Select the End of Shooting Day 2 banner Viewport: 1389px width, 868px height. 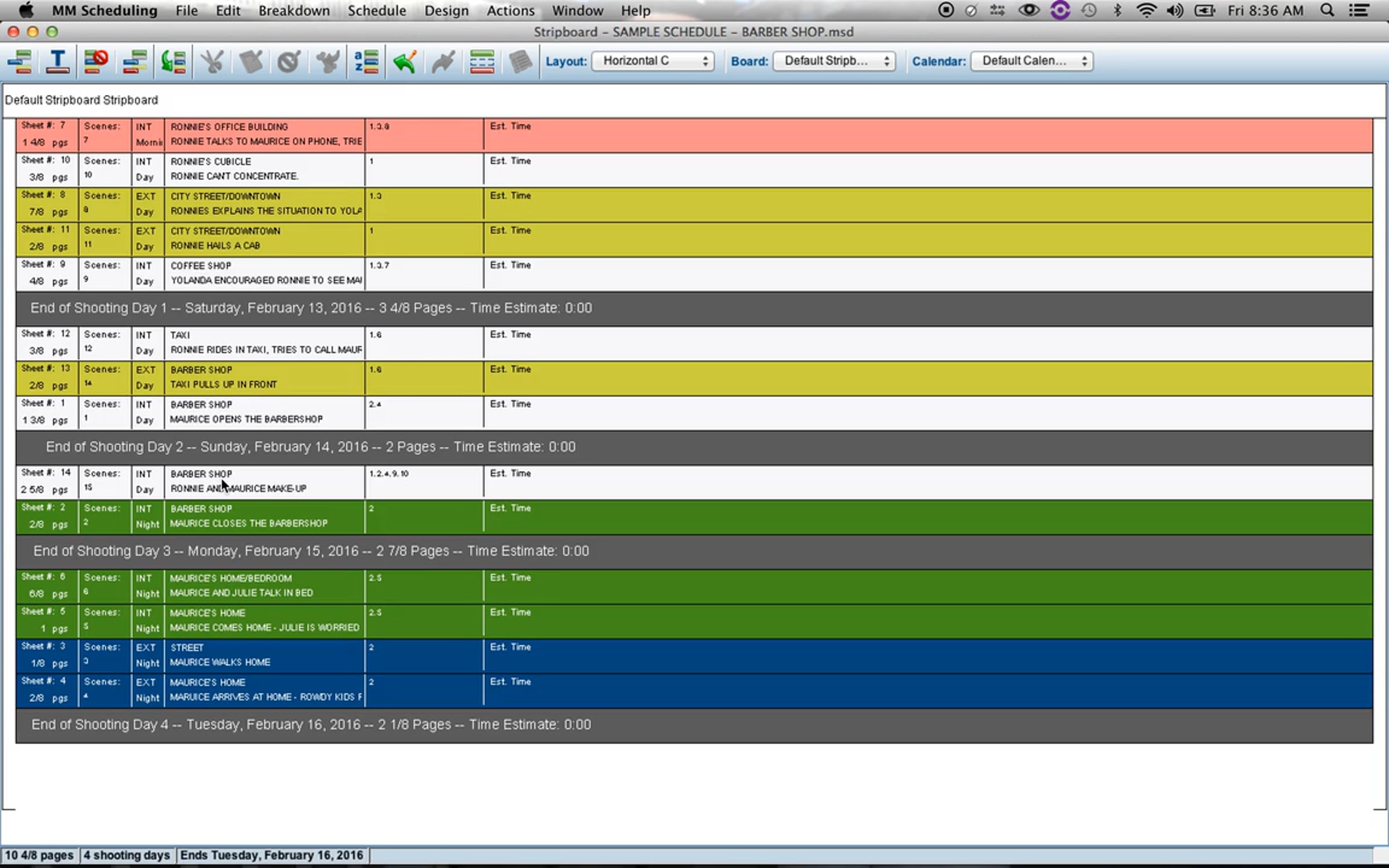click(694, 447)
